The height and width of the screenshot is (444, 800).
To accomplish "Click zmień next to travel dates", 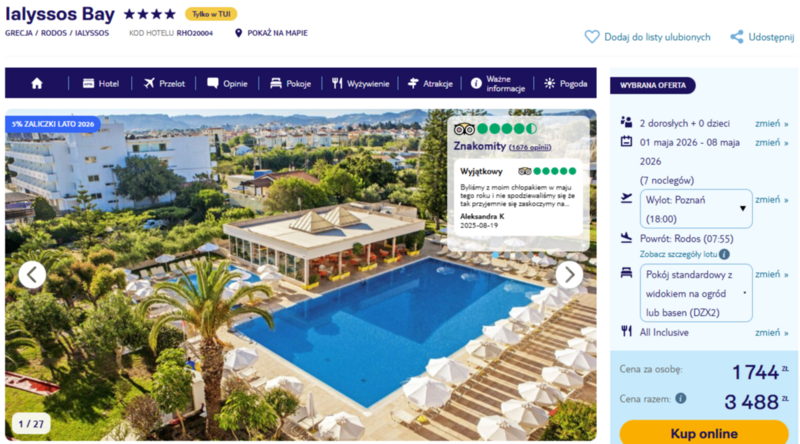I will pyautogui.click(x=771, y=142).
